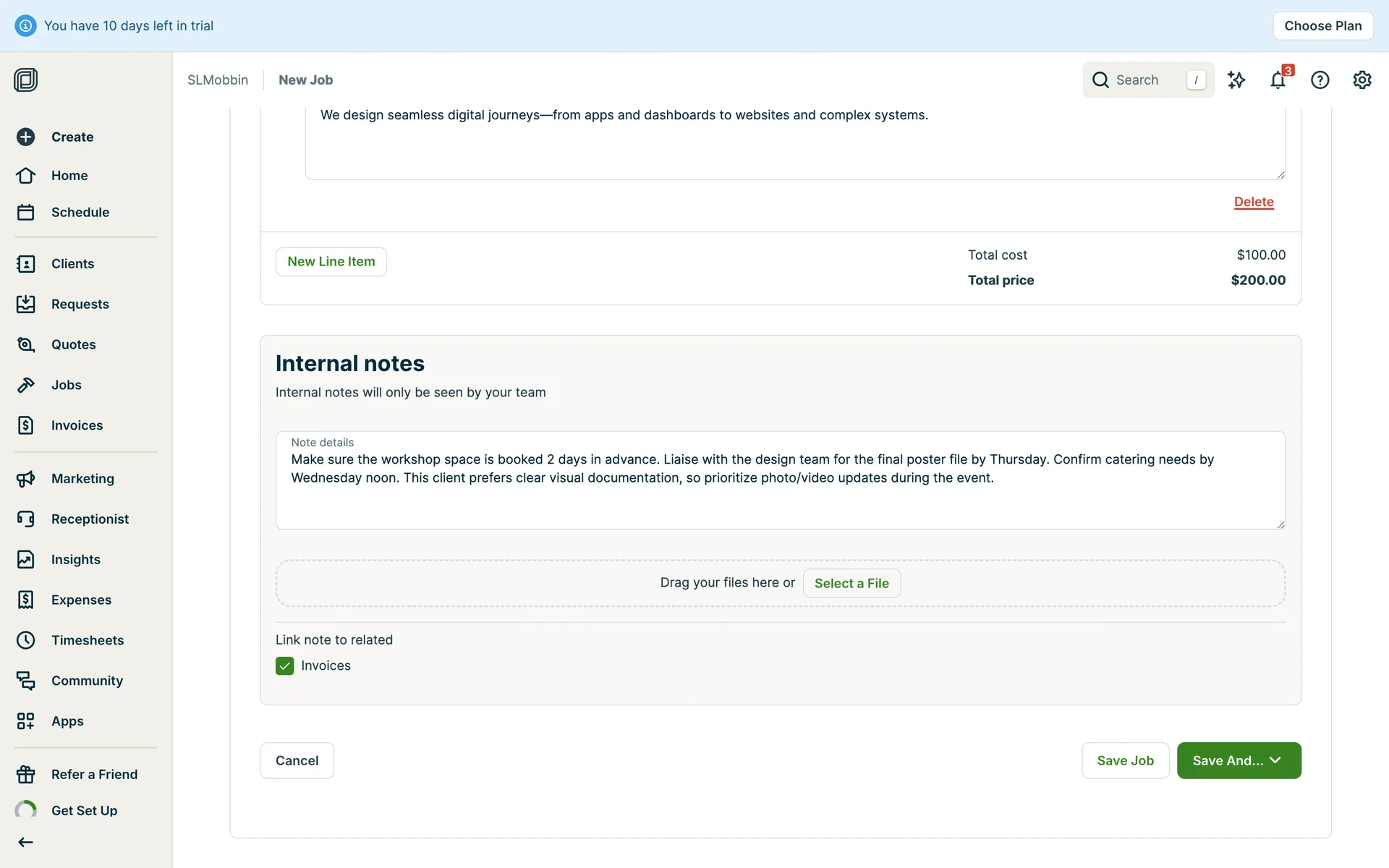Screen dimensions: 1389x868
Task: Navigate to Marketing section
Action: (x=82, y=478)
